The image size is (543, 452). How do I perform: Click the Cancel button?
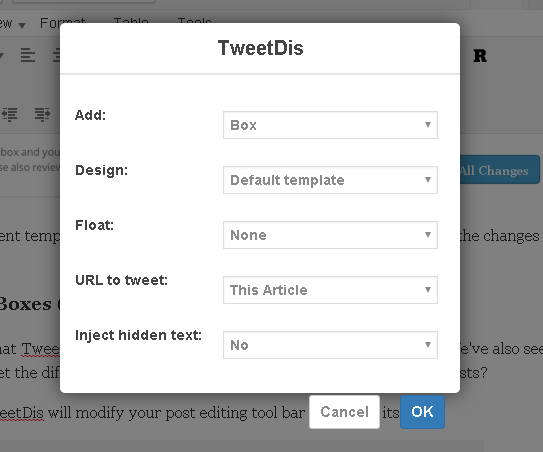[344, 412]
